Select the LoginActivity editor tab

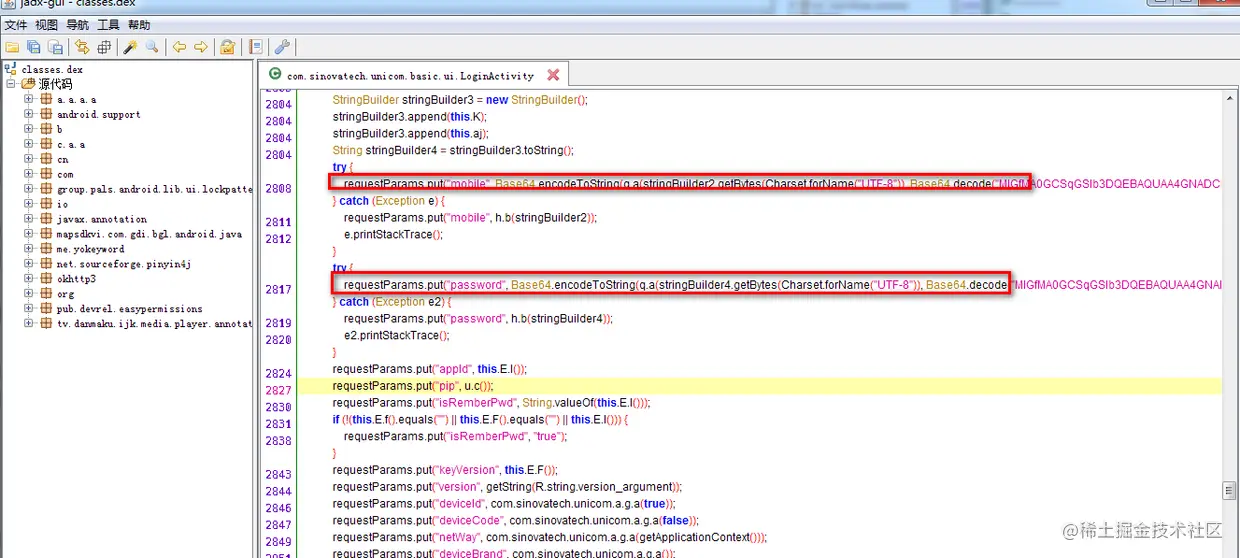pyautogui.click(x=413, y=75)
